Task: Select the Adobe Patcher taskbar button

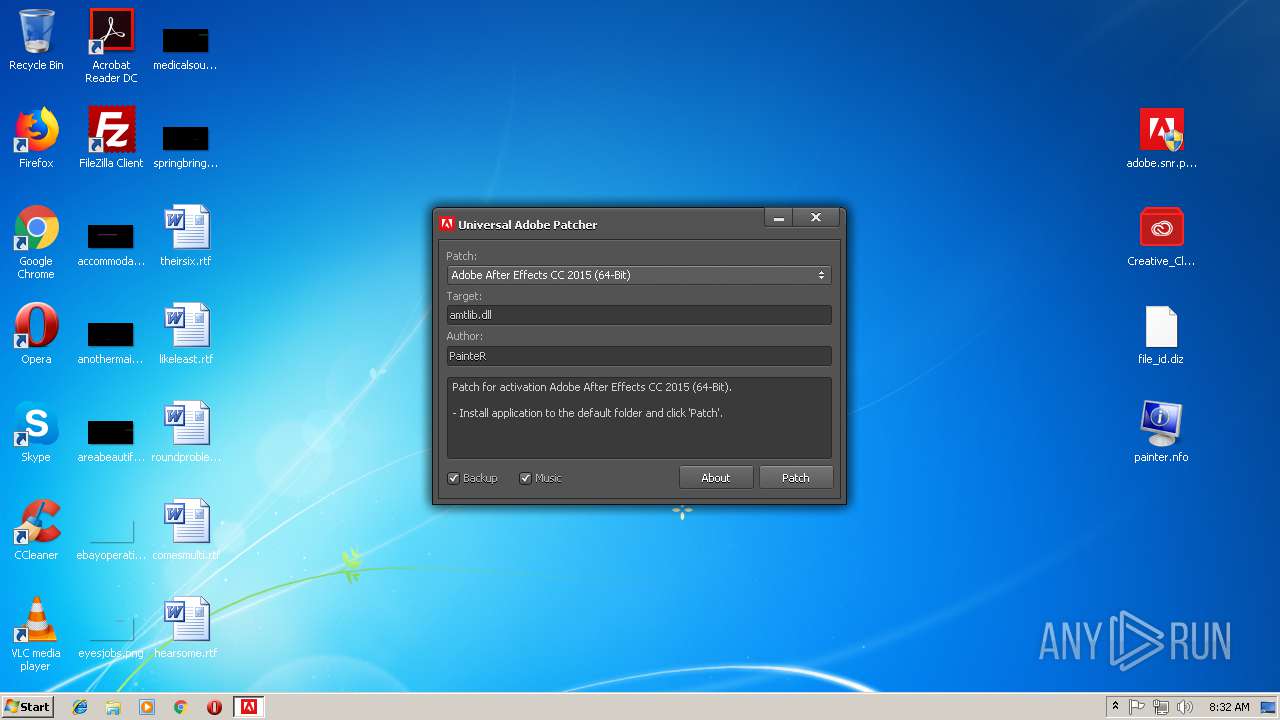Action: coord(249,707)
